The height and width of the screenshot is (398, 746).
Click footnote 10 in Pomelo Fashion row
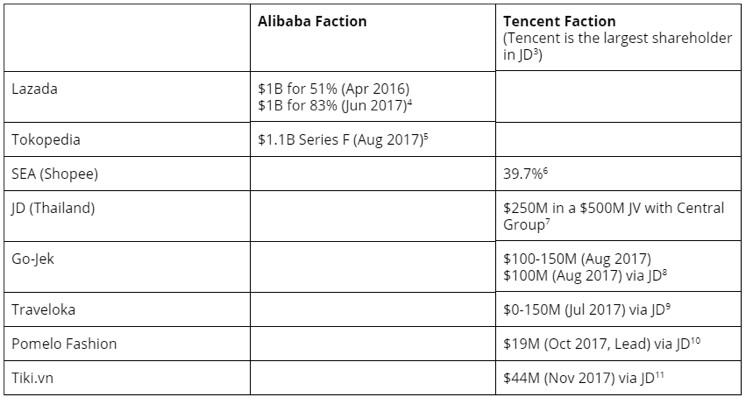(x=695, y=340)
